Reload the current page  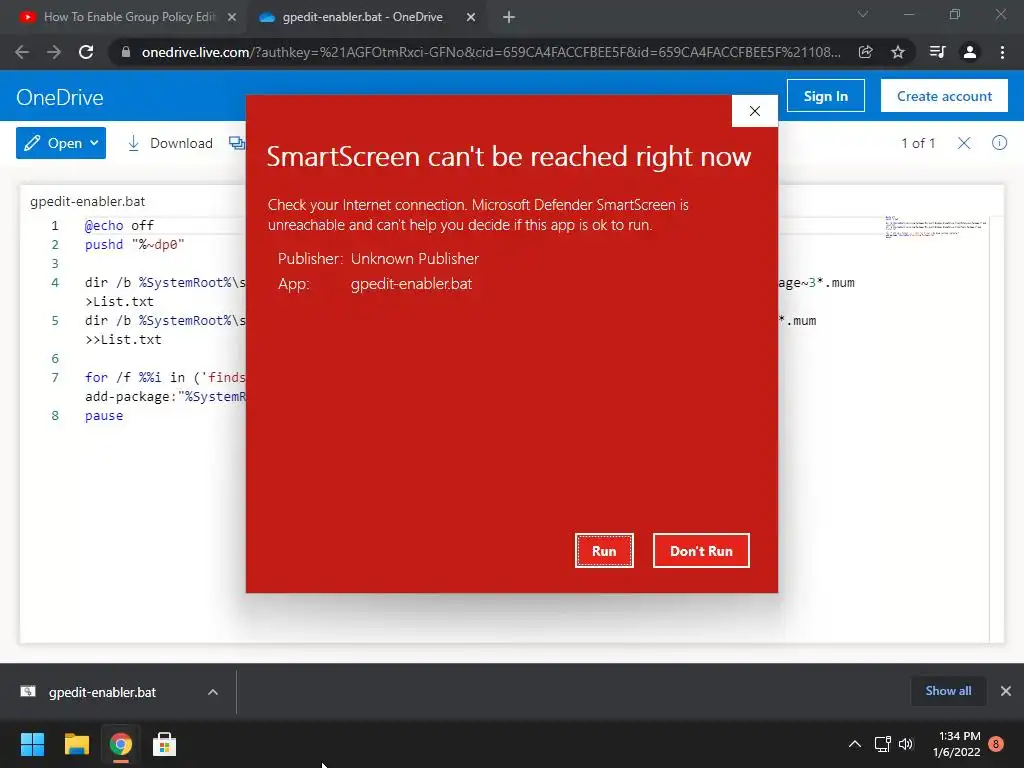86,52
